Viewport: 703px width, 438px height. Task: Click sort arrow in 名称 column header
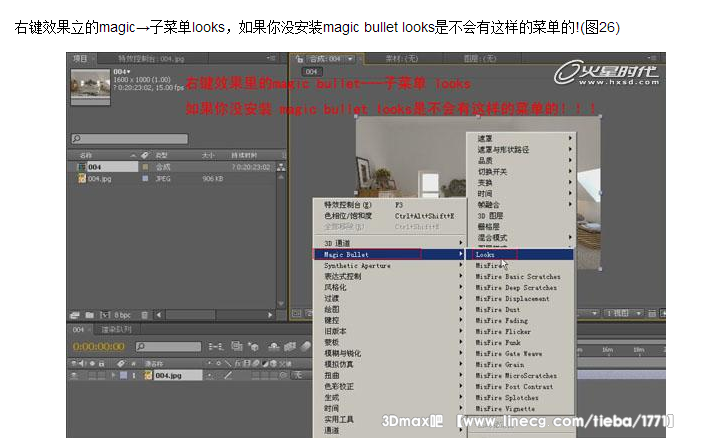tap(133, 155)
